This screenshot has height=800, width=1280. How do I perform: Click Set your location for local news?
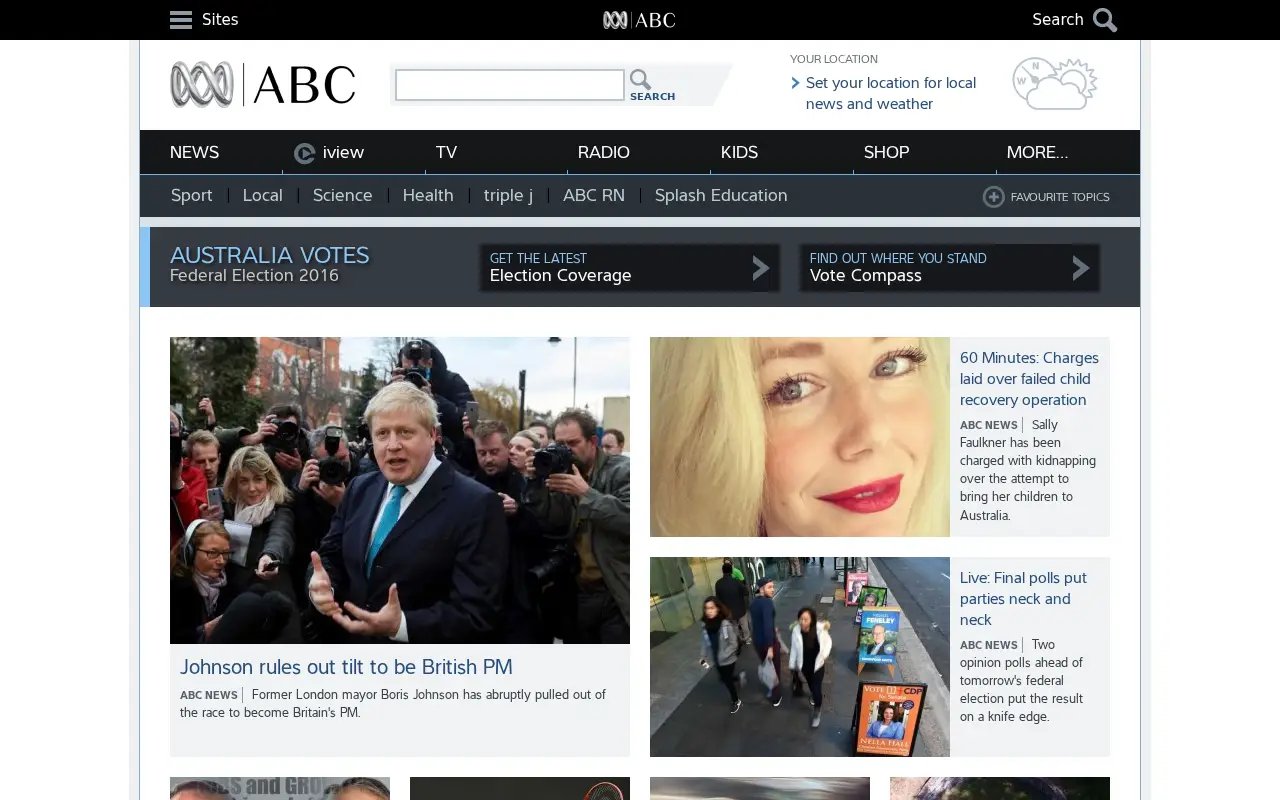[891, 93]
